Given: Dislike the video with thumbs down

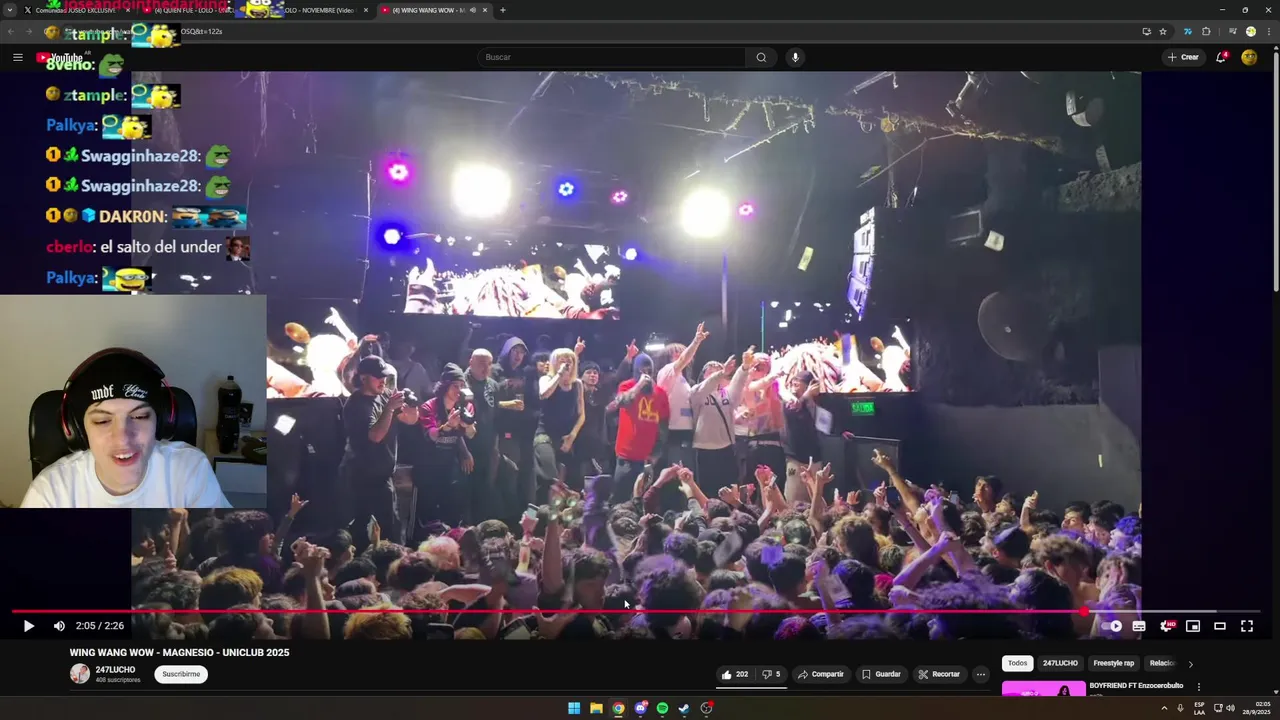Looking at the screenshot, I should coord(771,674).
